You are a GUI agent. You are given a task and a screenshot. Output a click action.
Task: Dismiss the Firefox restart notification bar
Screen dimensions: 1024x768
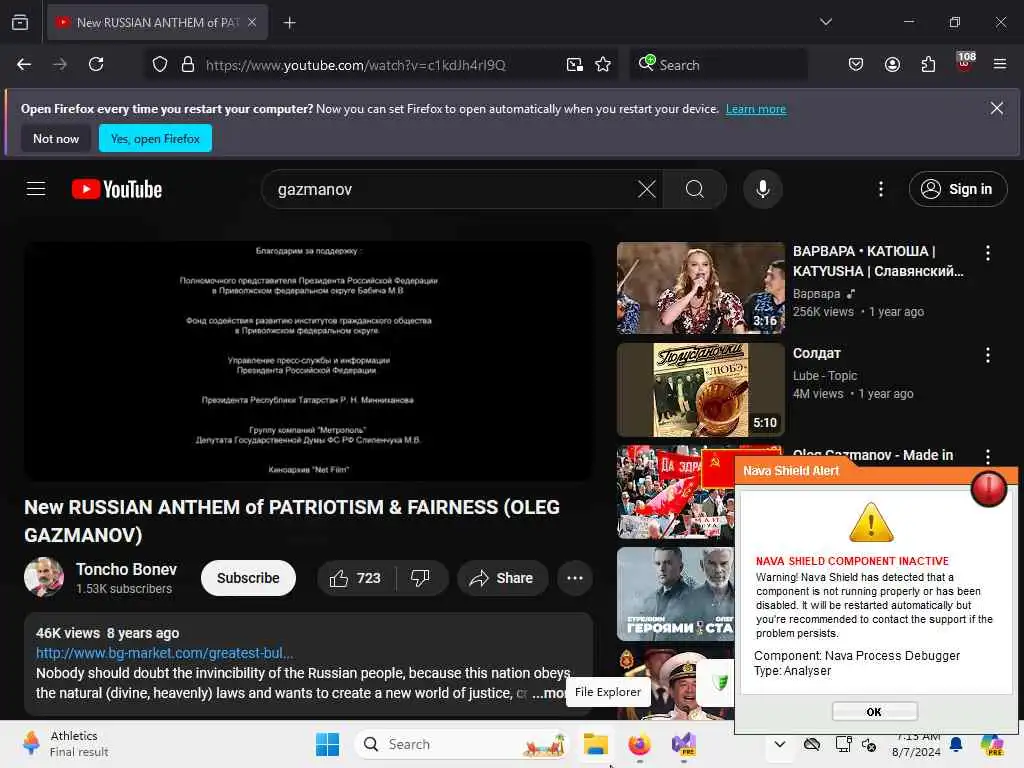tap(997, 108)
